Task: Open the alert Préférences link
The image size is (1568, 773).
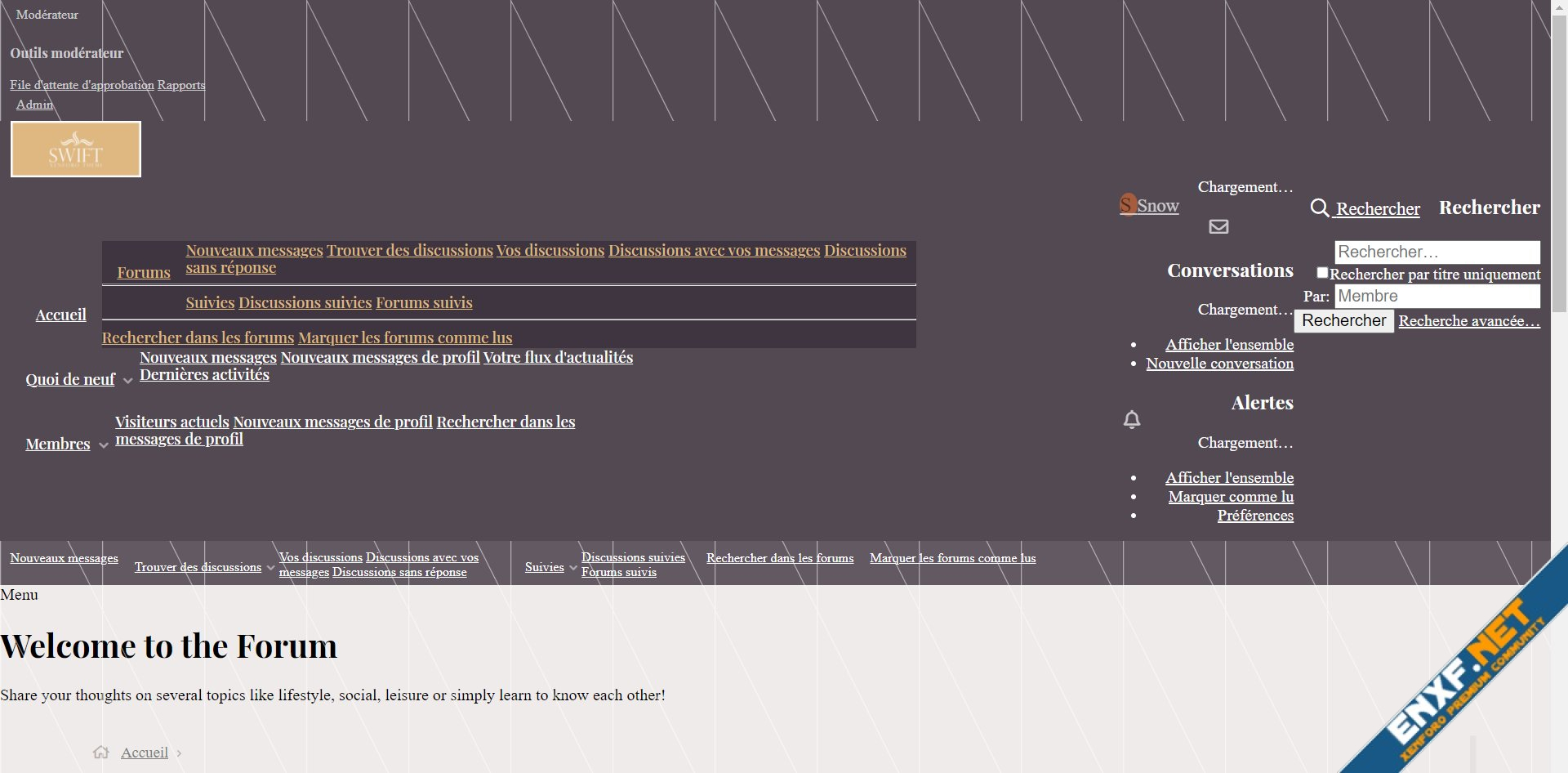Action: (x=1254, y=516)
